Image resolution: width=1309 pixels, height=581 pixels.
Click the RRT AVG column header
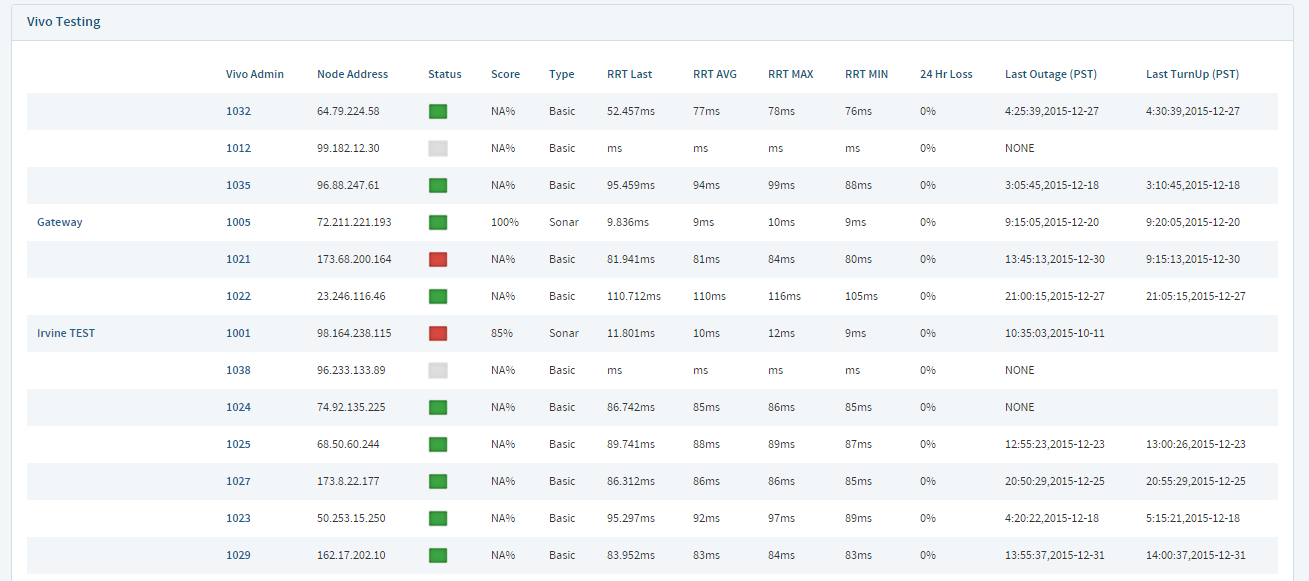click(715, 74)
